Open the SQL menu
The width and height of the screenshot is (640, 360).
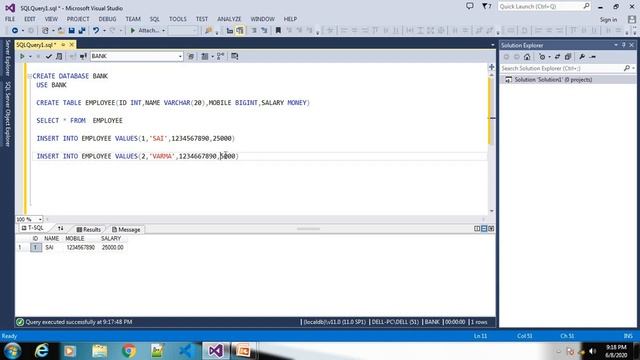coord(155,19)
